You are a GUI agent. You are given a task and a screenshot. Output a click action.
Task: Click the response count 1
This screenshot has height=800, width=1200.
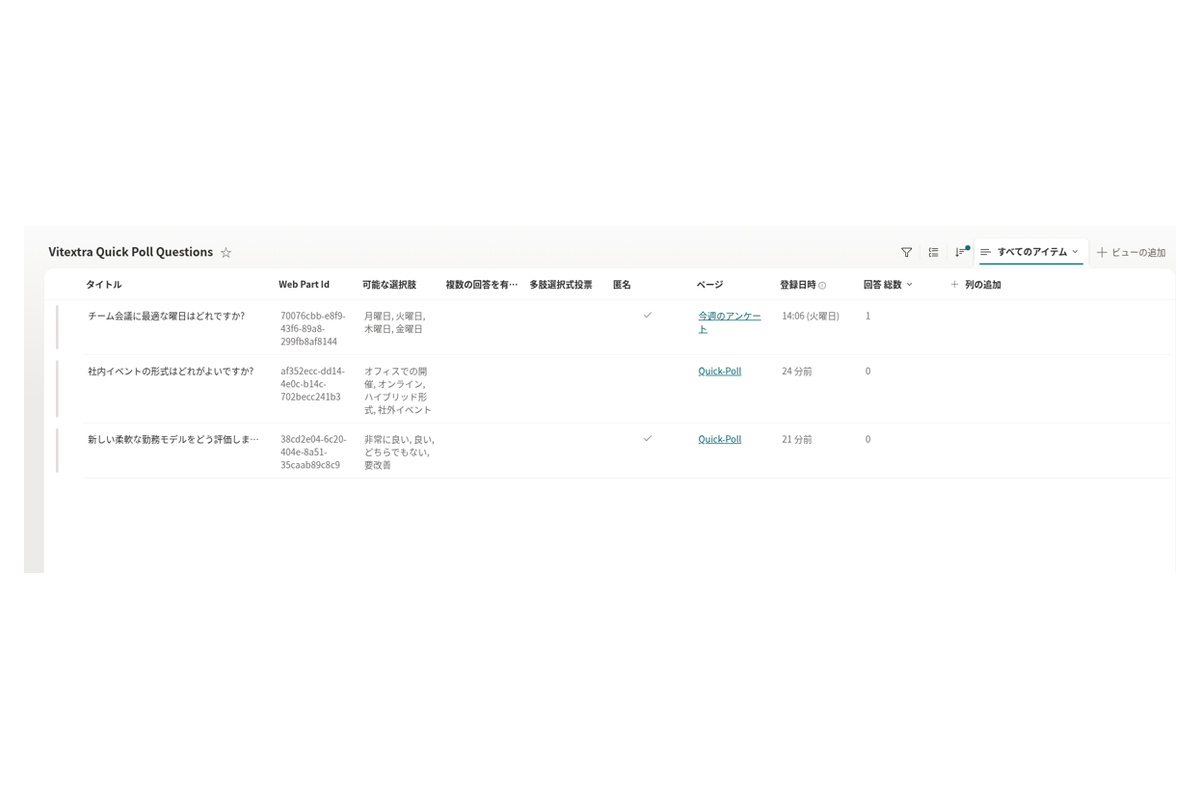tap(868, 316)
